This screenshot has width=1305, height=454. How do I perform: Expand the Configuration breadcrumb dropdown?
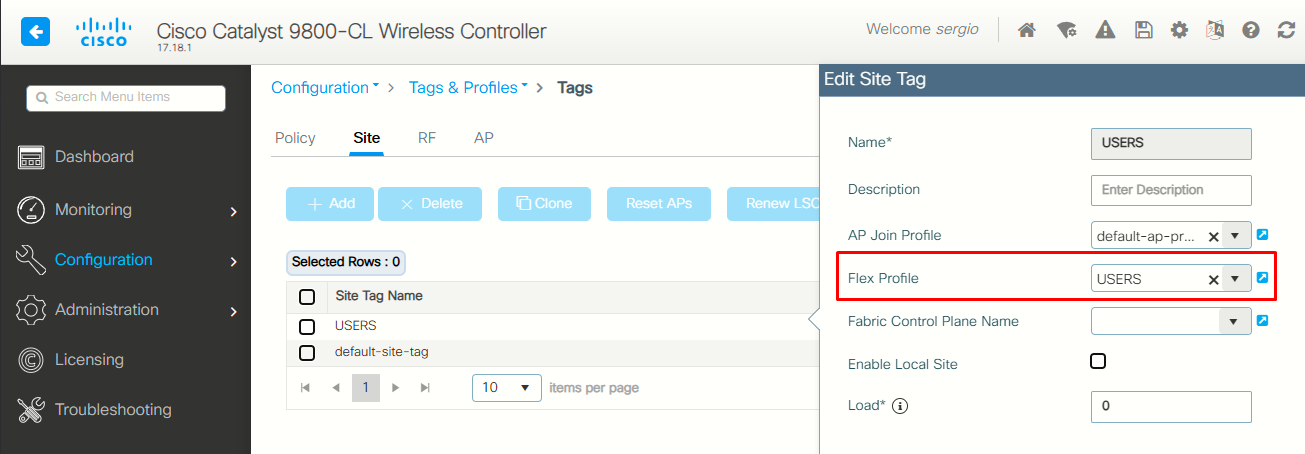pos(376,87)
